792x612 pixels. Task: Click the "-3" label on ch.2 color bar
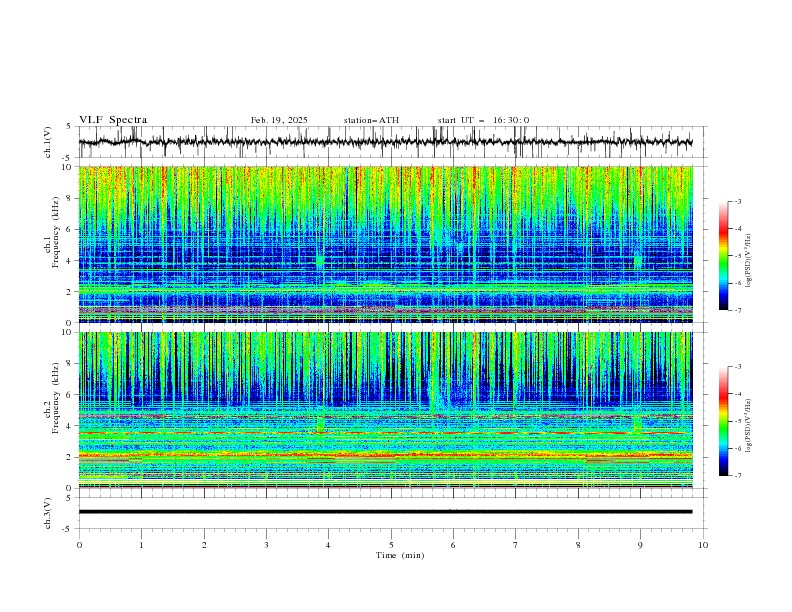coord(738,367)
